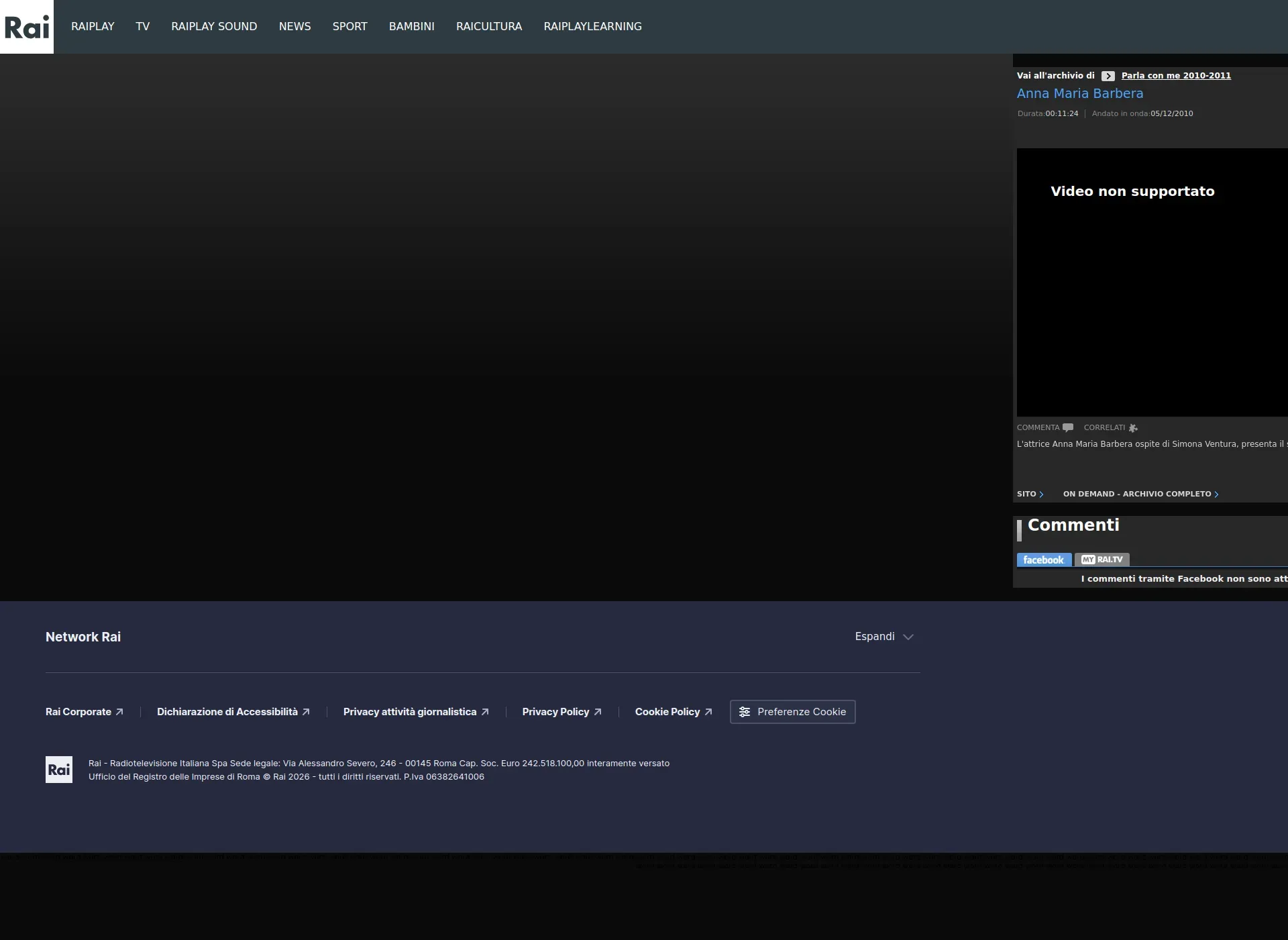Click external arrow icon next to Cookie Policy
The height and width of the screenshot is (940, 1288).
pos(708,712)
